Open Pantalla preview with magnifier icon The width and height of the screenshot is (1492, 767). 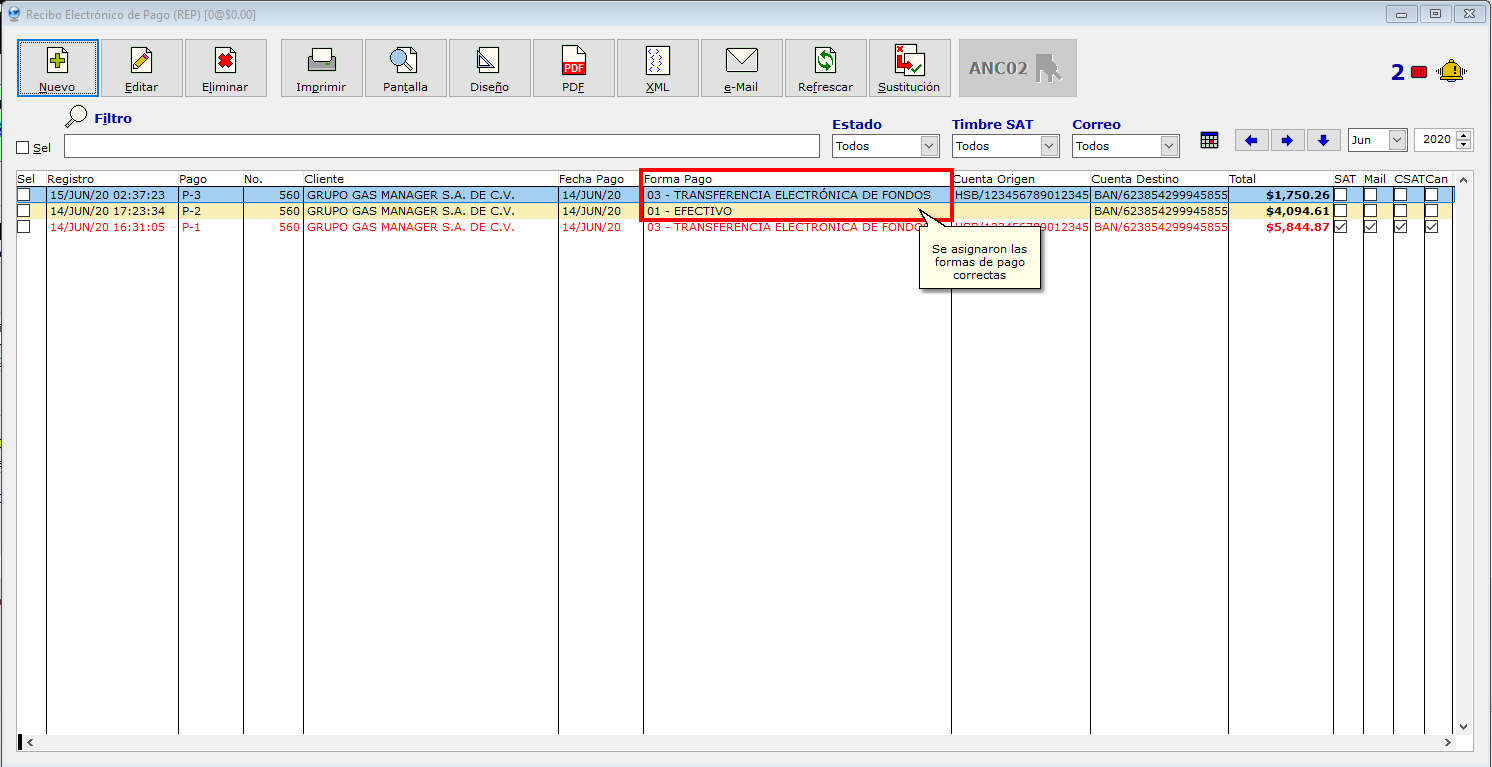(405, 62)
